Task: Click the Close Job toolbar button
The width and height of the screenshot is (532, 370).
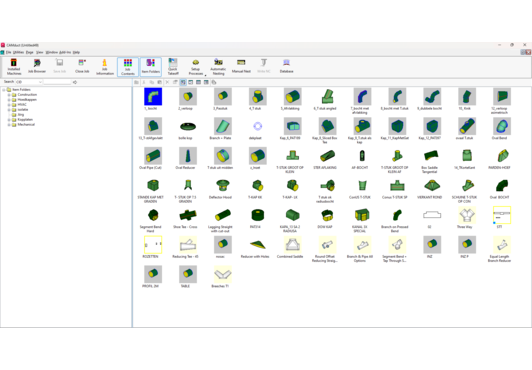Action: (x=82, y=66)
